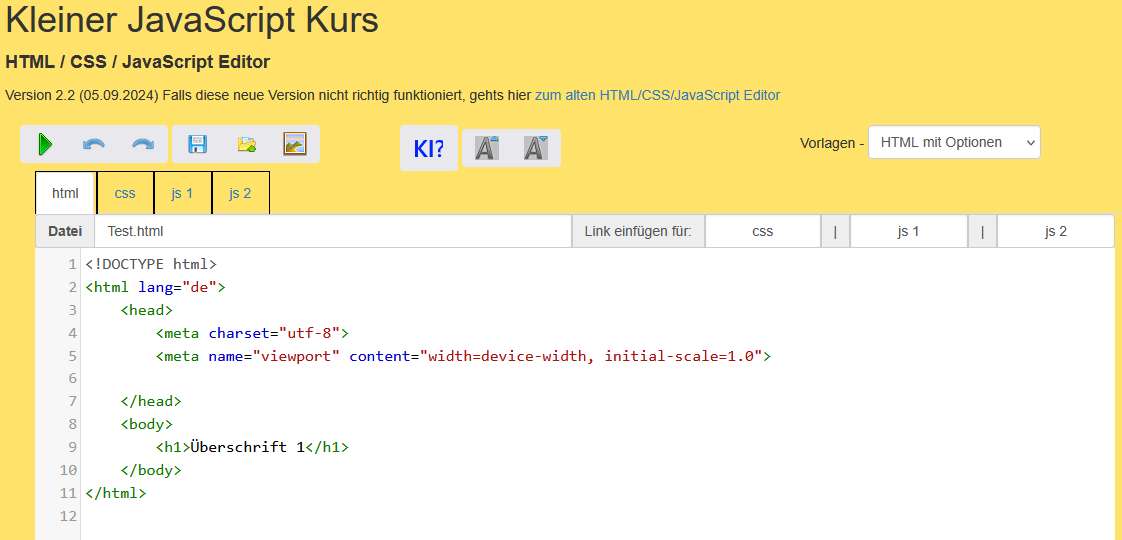The width and height of the screenshot is (1122, 540).
Task: Click the Vorlagen - label
Action: [x=831, y=143]
